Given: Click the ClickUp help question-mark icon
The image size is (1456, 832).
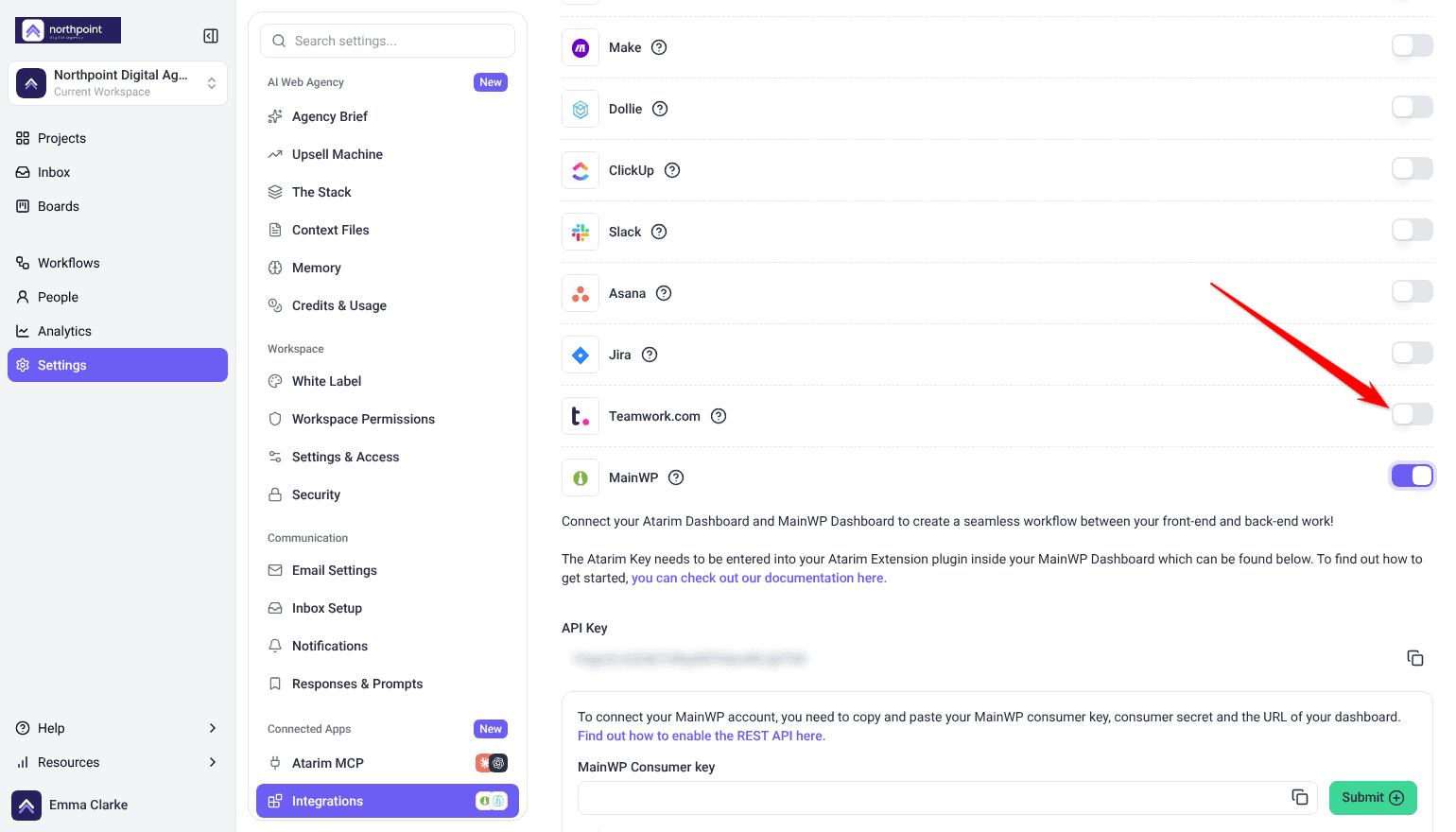Looking at the screenshot, I should click(x=672, y=170).
